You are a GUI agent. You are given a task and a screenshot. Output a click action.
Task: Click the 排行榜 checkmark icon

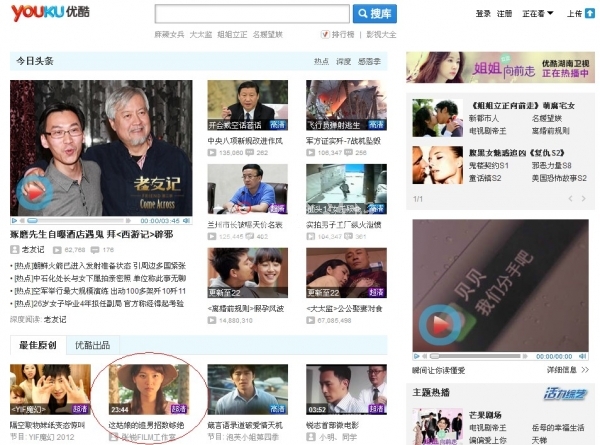(324, 34)
